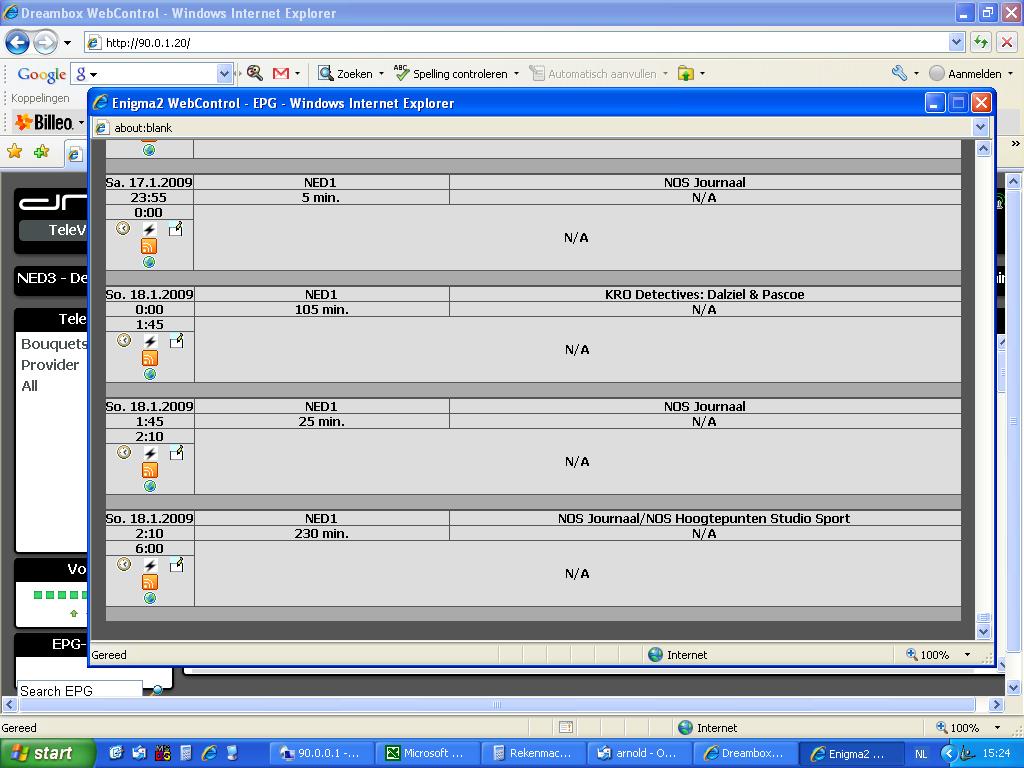Switch to 90.0.0.1 taskbar item
This screenshot has width=1024, height=768.
[323, 753]
